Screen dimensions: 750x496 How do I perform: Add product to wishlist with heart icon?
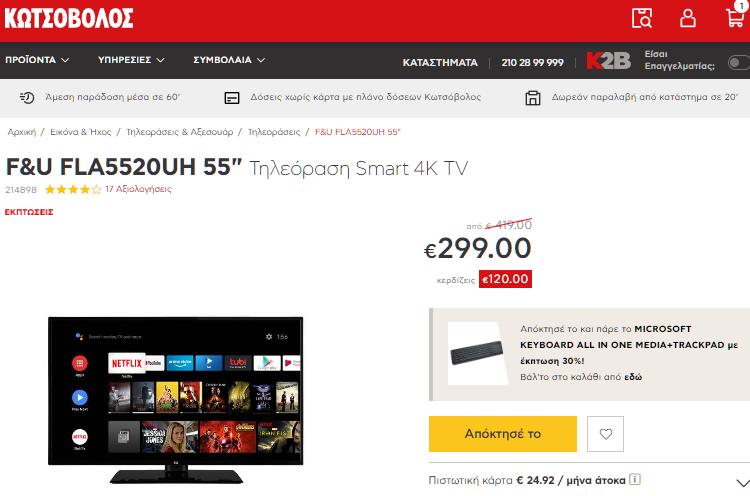point(606,434)
